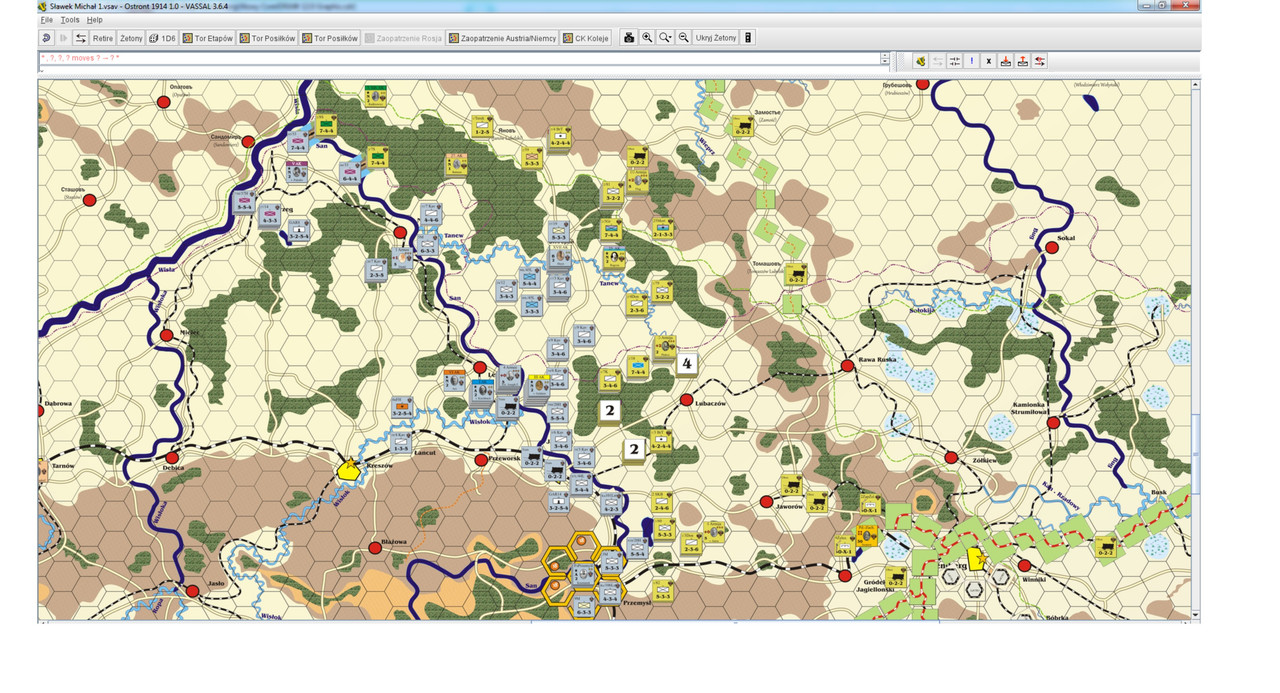Click the Zaopatrzenie Rosja button
Image resolution: width=1280 pixels, height=693 pixels.
[x=403, y=38]
